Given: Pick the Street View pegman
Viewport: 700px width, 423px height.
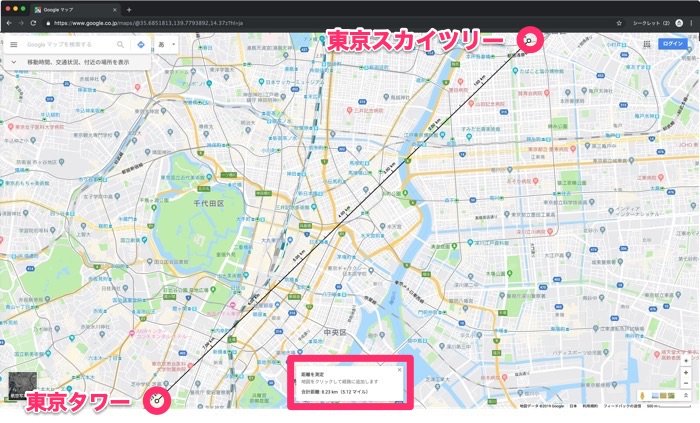Looking at the screenshot, I should 642,396.
